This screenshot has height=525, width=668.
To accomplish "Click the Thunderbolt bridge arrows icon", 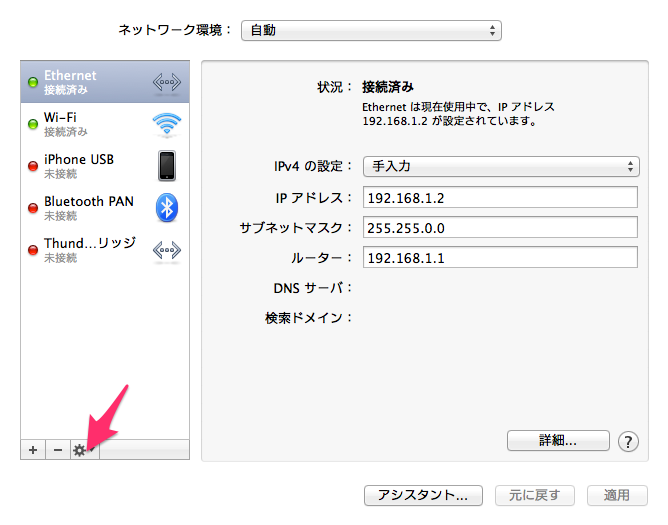I will point(167,250).
